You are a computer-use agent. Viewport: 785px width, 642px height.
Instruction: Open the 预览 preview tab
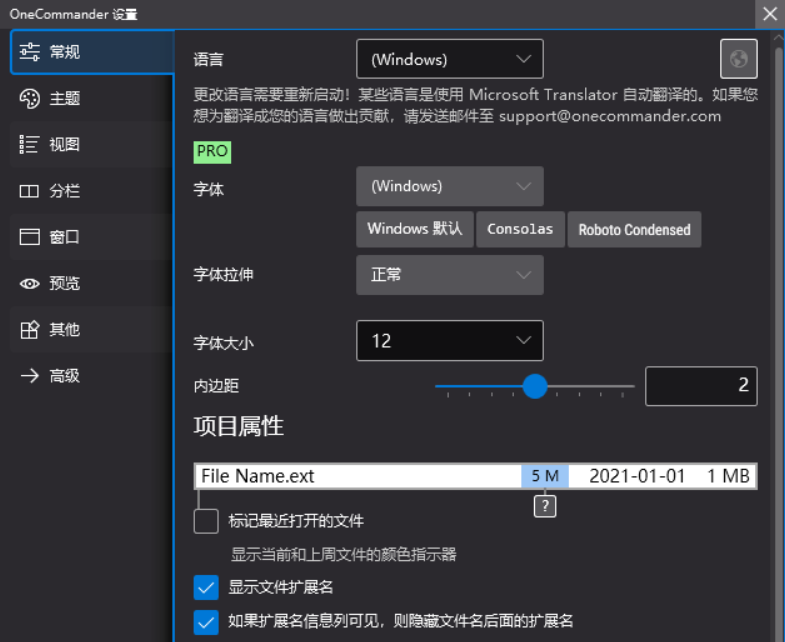(92, 283)
